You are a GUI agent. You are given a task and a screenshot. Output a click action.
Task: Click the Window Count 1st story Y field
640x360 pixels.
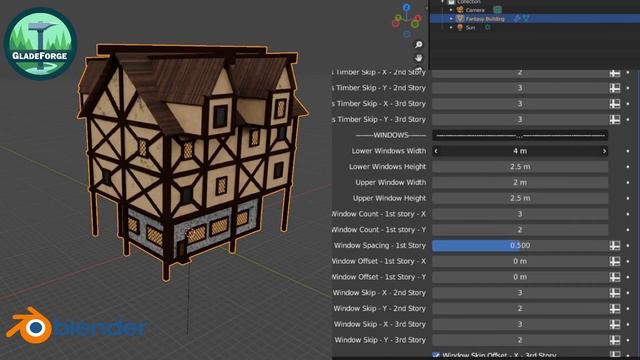pyautogui.click(x=520, y=230)
